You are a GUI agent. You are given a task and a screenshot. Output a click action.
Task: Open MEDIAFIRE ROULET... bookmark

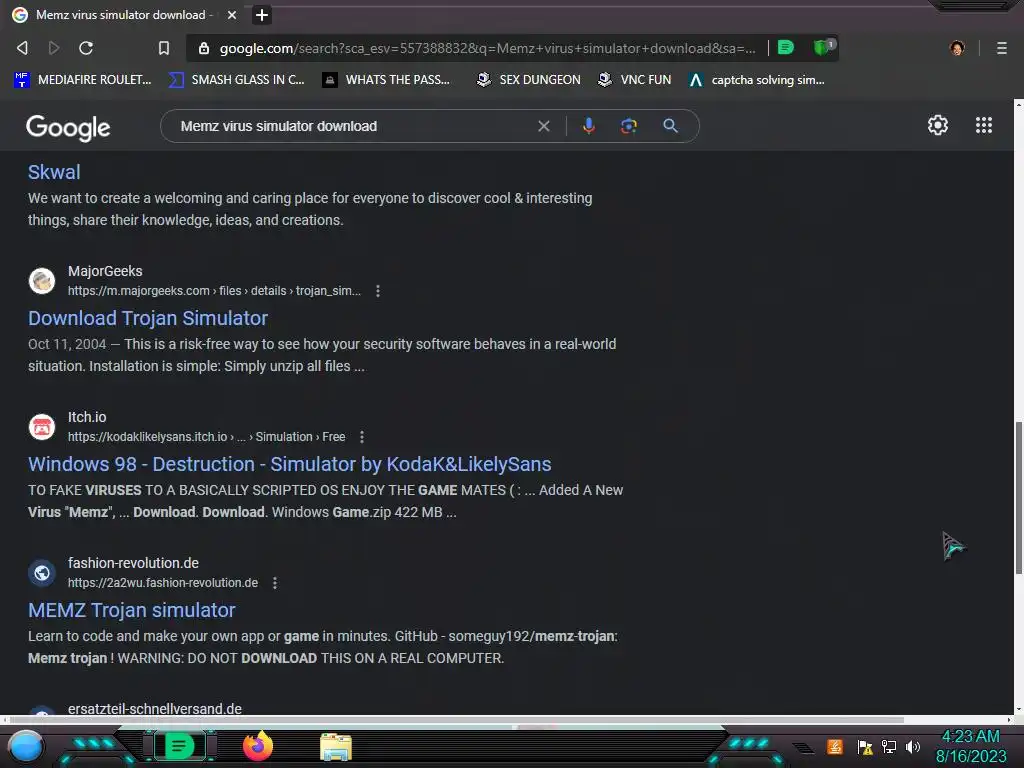(x=82, y=80)
